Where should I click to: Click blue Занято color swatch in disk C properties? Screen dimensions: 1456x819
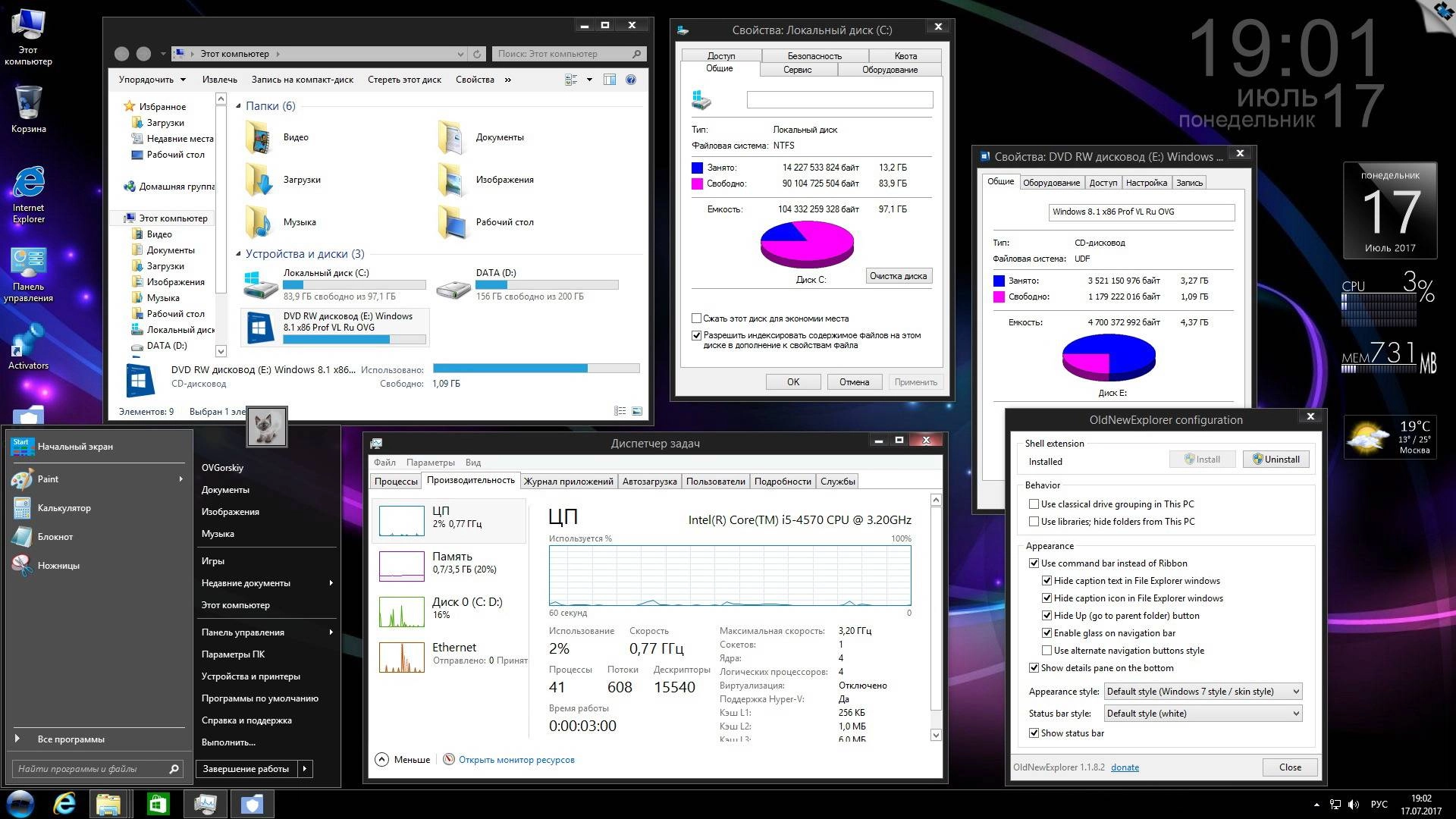[x=697, y=168]
